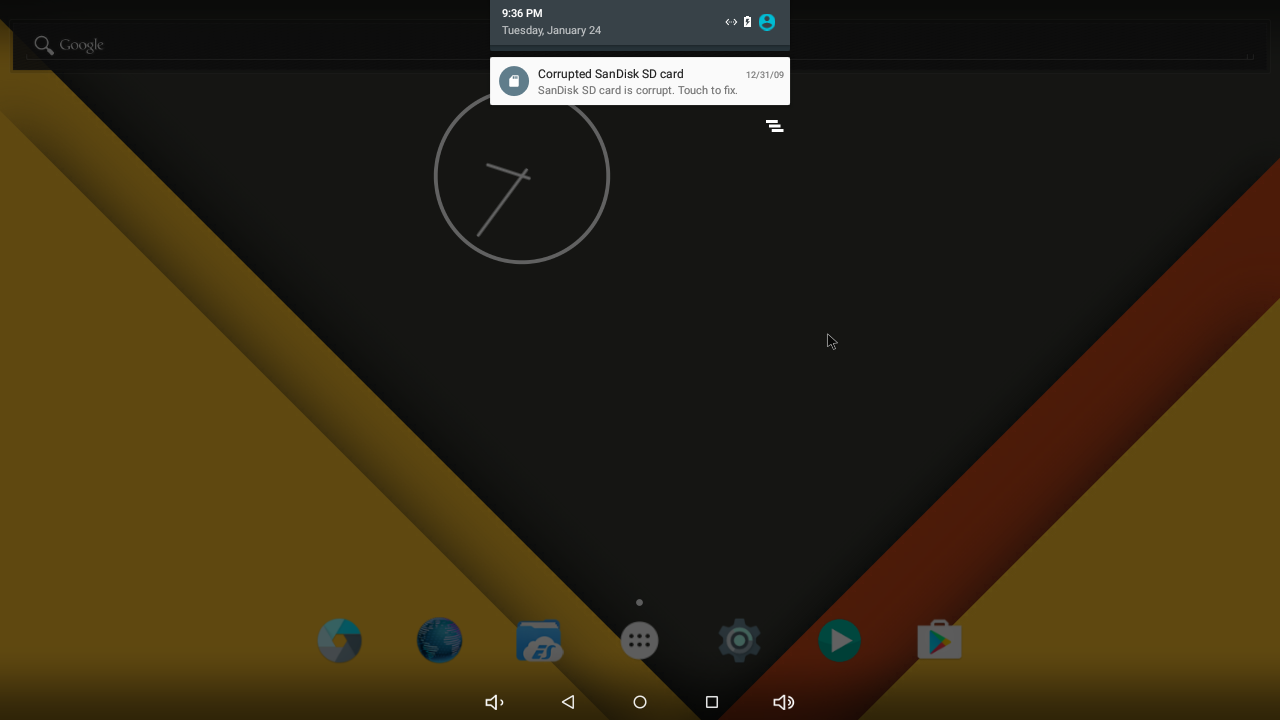This screenshot has height=720, width=1280.
Task: Tap the battery charging icon
Action: (747, 22)
